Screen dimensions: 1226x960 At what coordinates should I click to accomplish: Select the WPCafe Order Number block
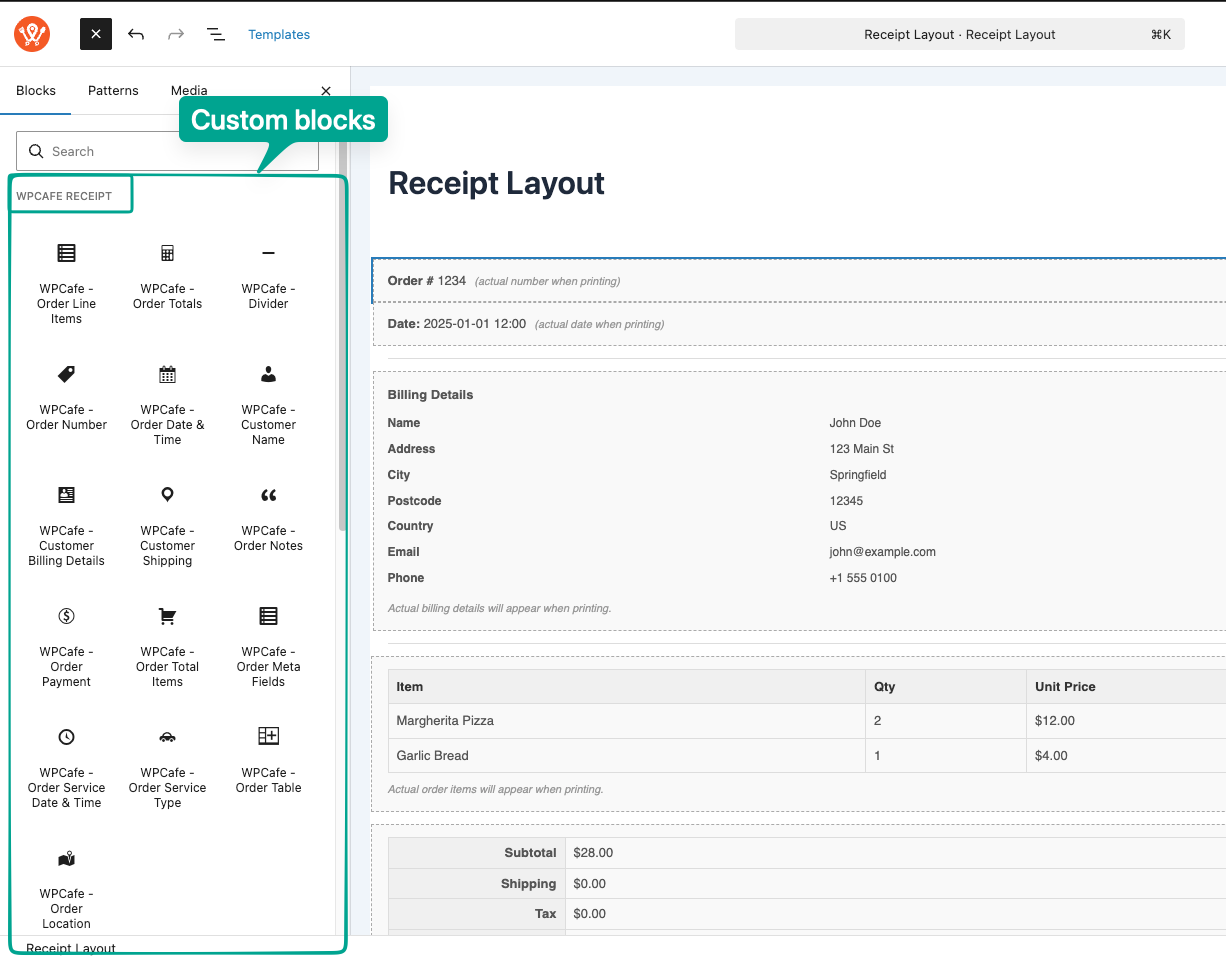[x=66, y=397]
